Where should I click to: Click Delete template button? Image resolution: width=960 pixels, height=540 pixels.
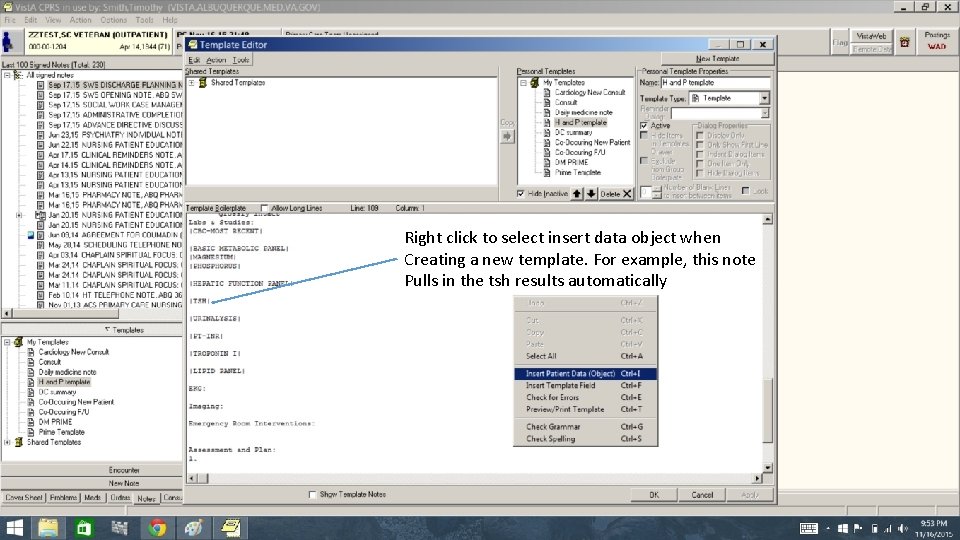pos(615,193)
